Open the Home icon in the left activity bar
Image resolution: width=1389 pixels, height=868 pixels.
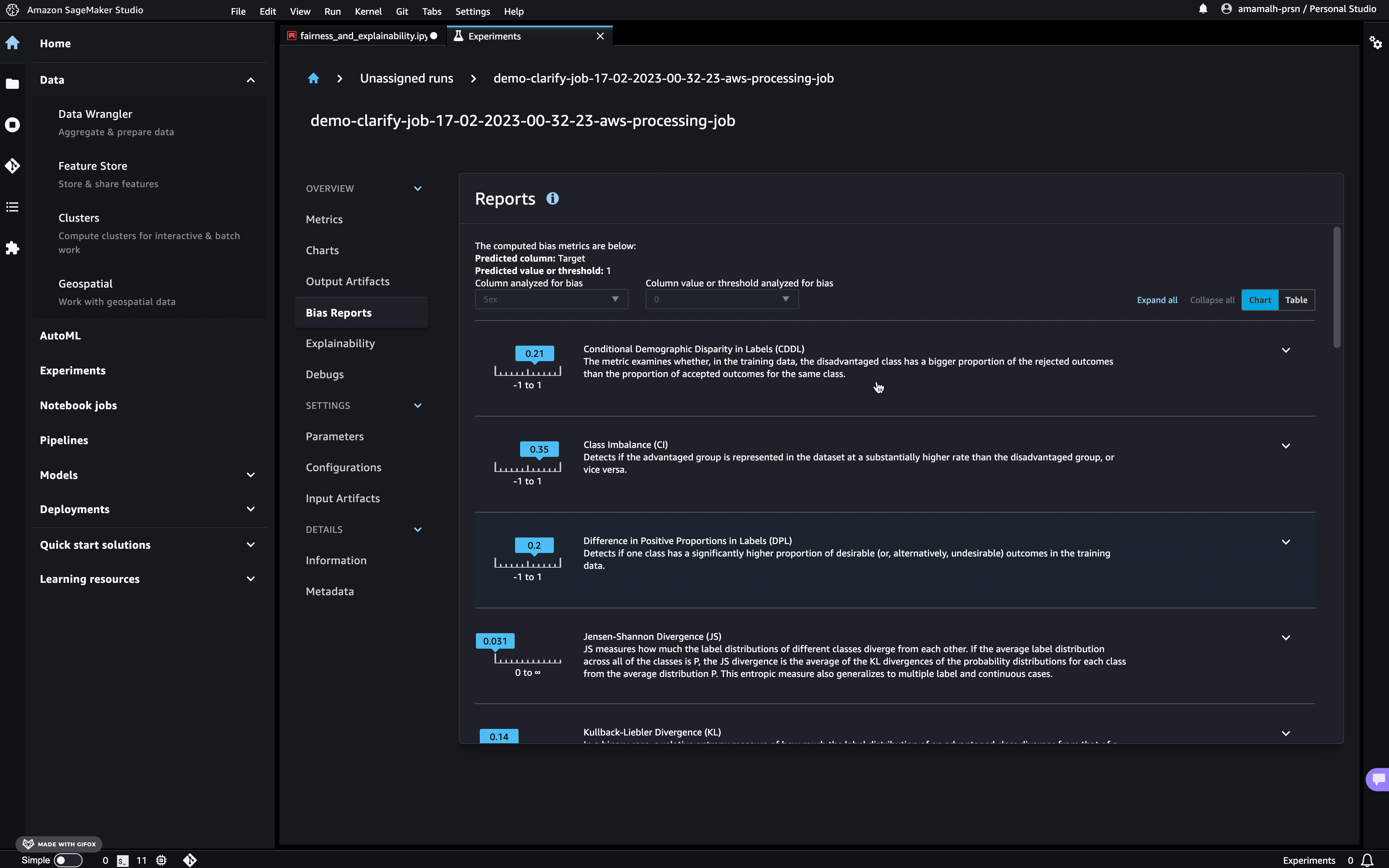point(13,43)
